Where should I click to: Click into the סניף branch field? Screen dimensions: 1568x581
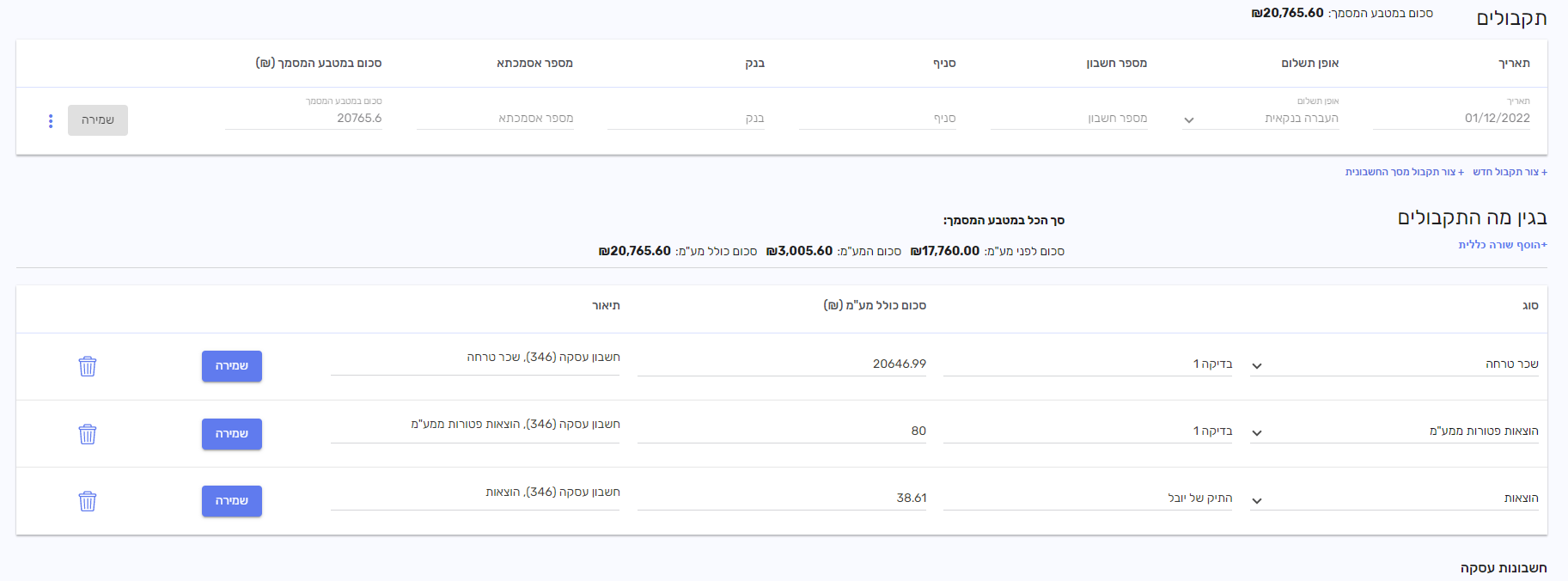point(877,119)
